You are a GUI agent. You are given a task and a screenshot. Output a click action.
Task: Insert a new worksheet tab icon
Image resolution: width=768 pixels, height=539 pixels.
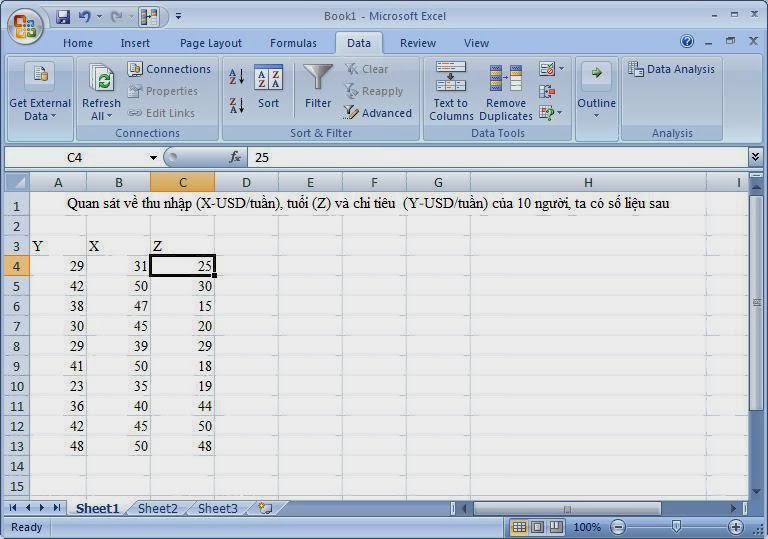tap(265, 508)
